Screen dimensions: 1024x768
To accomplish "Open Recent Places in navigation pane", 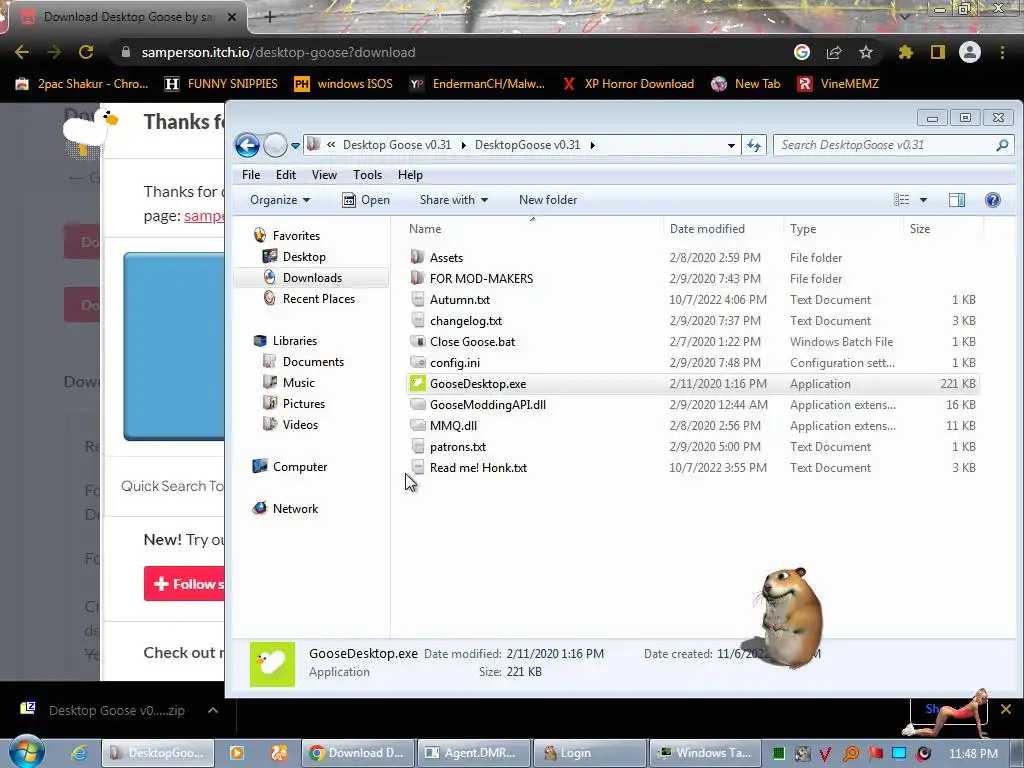I will (x=319, y=298).
